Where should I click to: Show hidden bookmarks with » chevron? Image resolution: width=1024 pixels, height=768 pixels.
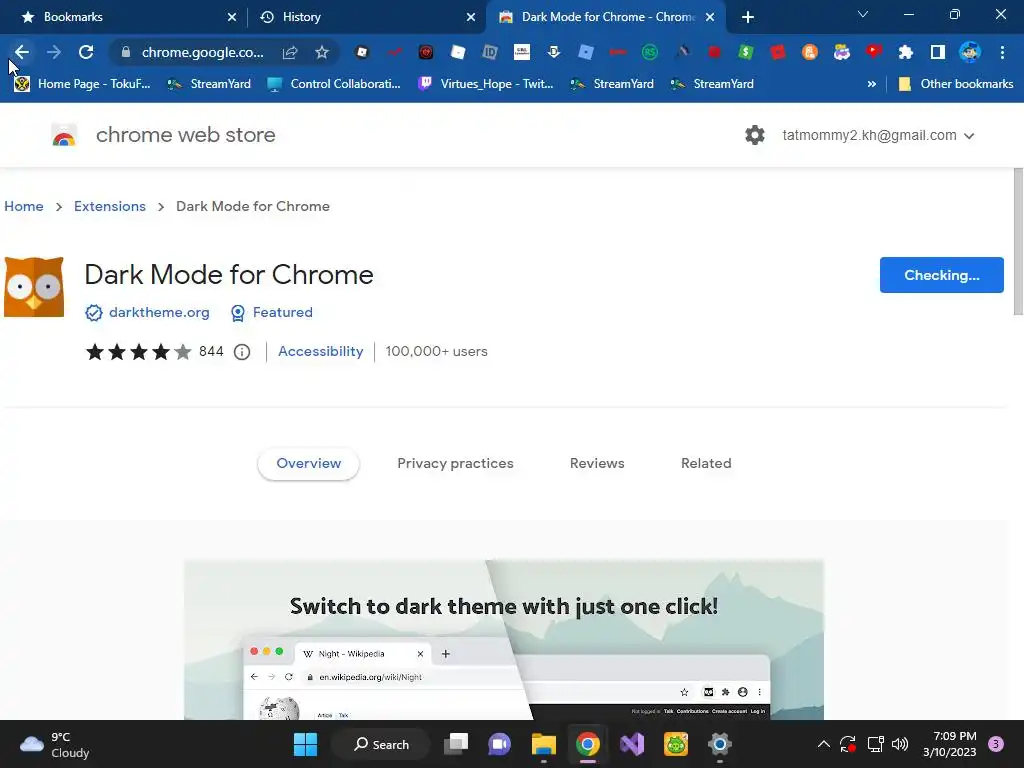(871, 84)
